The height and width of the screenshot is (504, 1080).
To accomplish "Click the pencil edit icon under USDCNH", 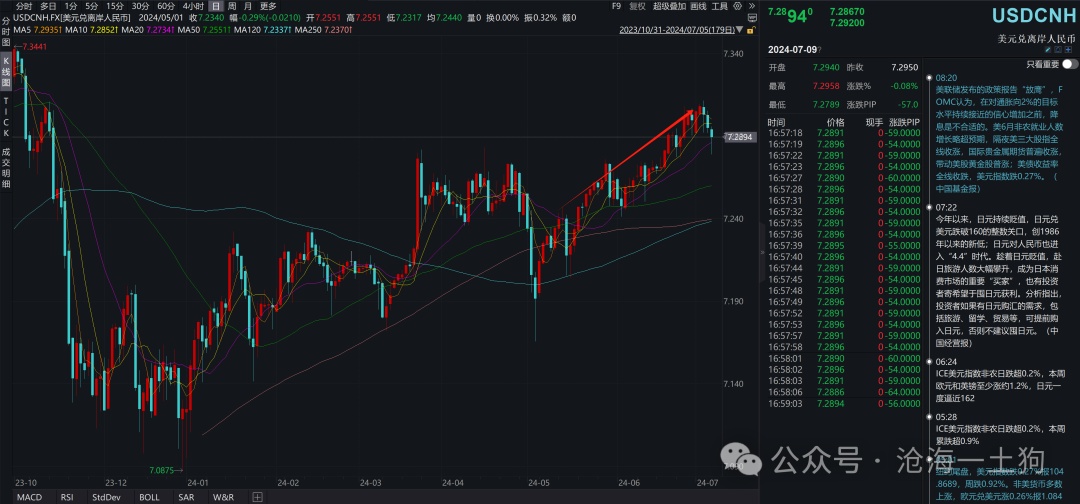I will pos(1048,50).
